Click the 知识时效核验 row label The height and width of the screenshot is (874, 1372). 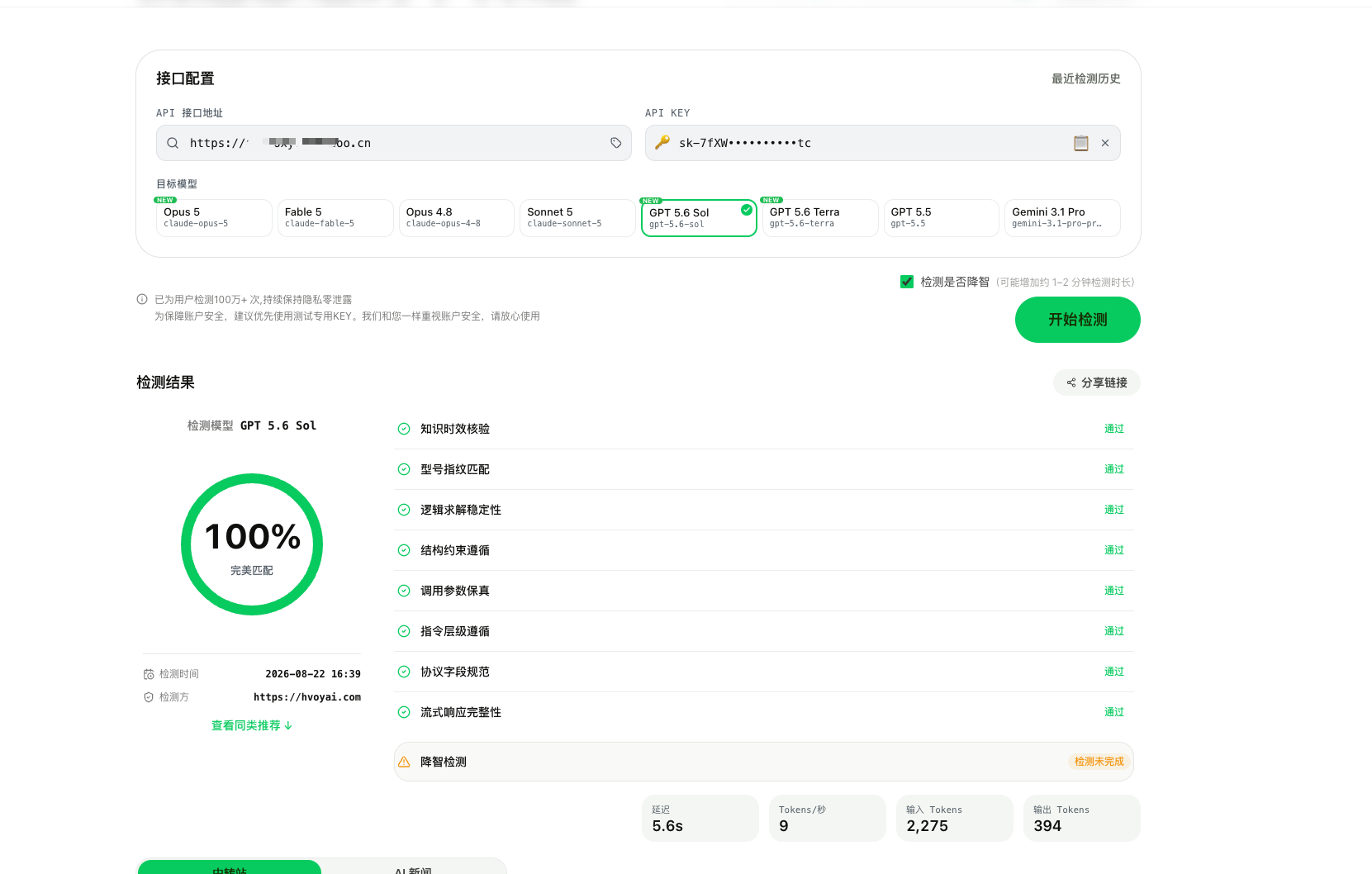click(x=455, y=429)
